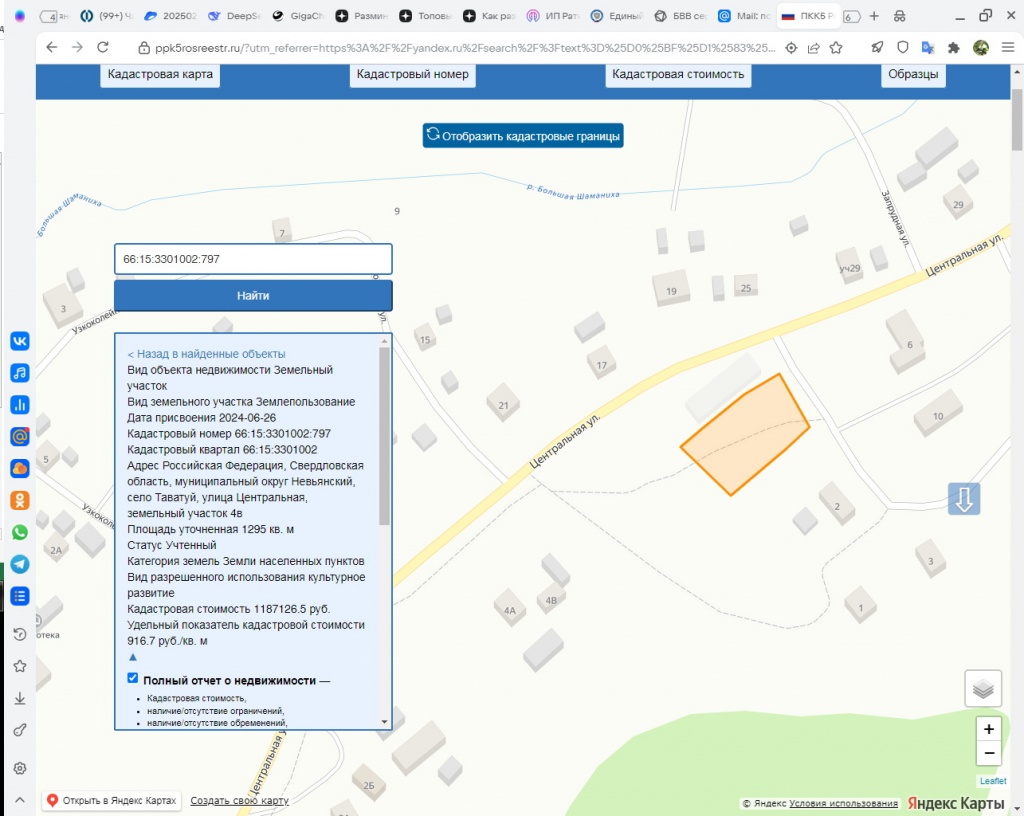Screen dimensions: 1024x816
Task: Select the "Кадастровая стоимость" menu item
Action: [678, 74]
